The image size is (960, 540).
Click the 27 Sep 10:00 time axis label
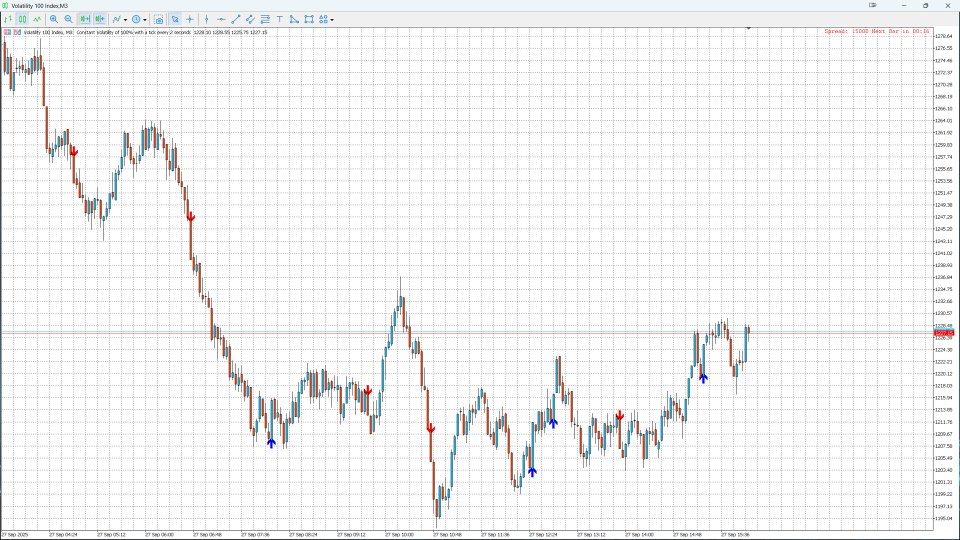[399, 534]
